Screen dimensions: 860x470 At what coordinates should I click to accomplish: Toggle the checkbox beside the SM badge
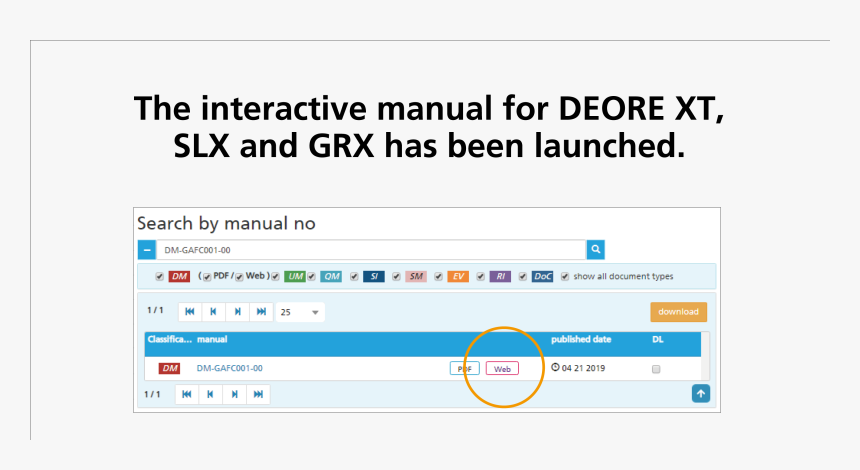(396, 276)
